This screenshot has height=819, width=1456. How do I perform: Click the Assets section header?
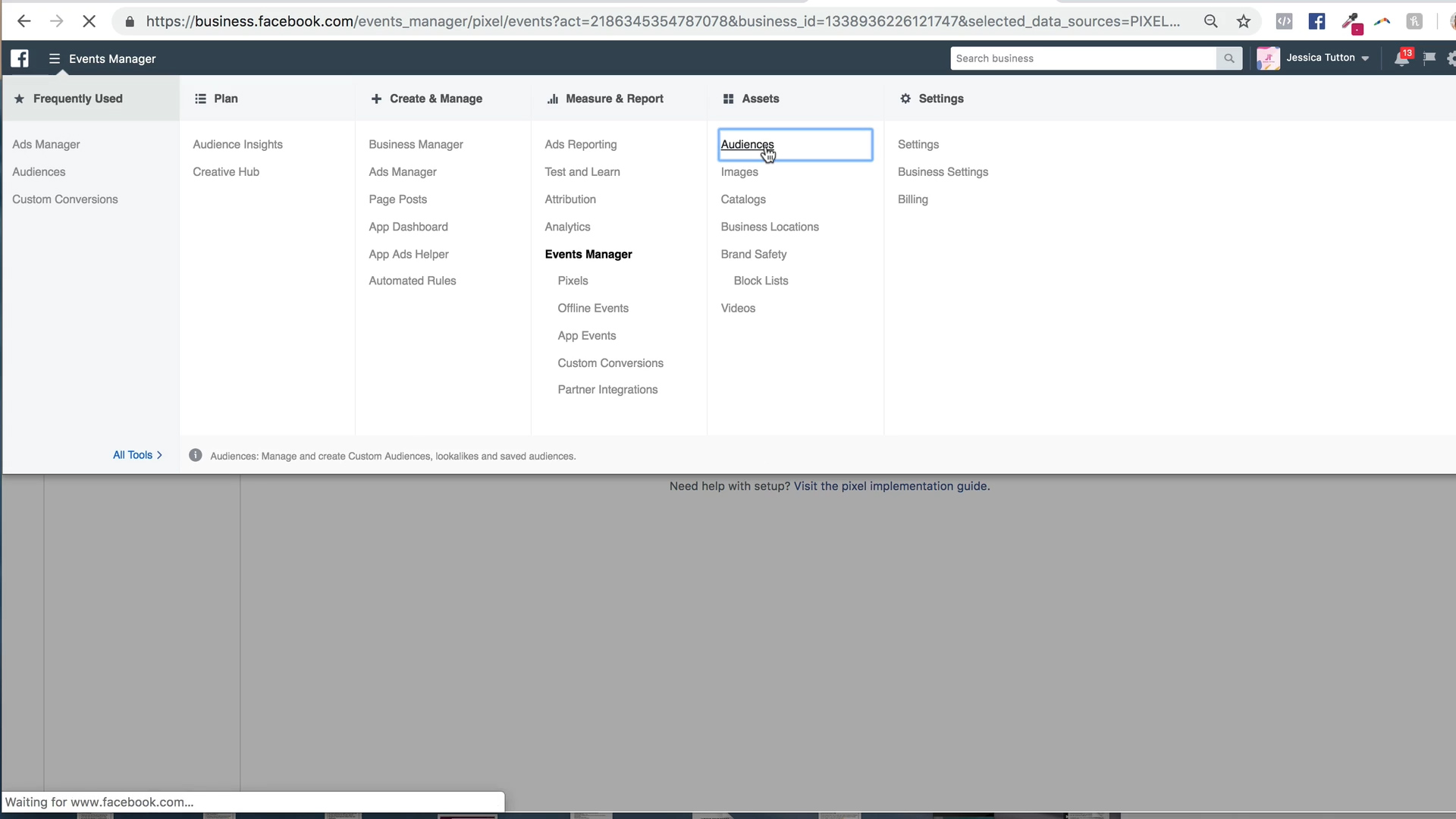click(751, 99)
